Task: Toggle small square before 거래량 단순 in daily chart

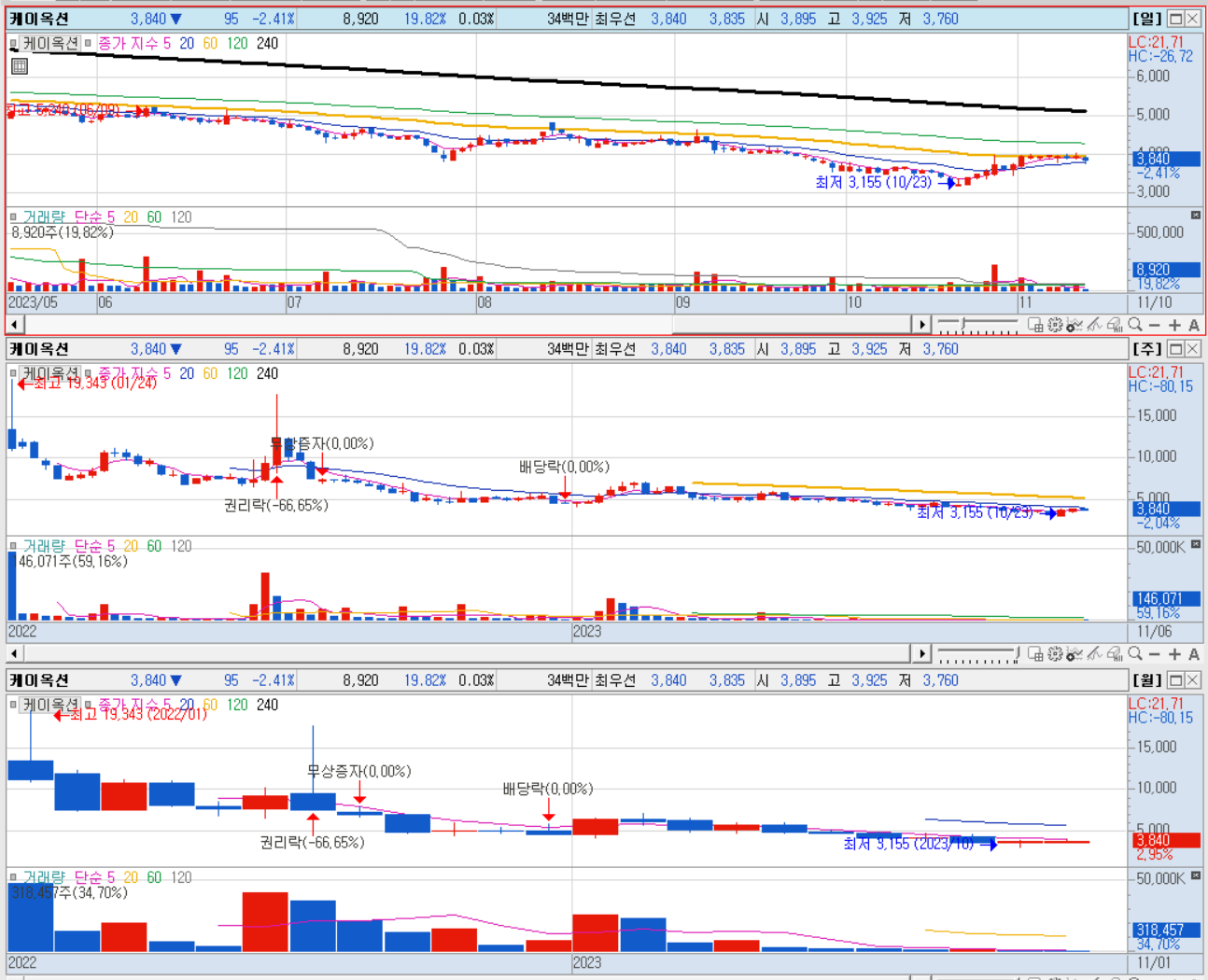Action: tap(13, 217)
